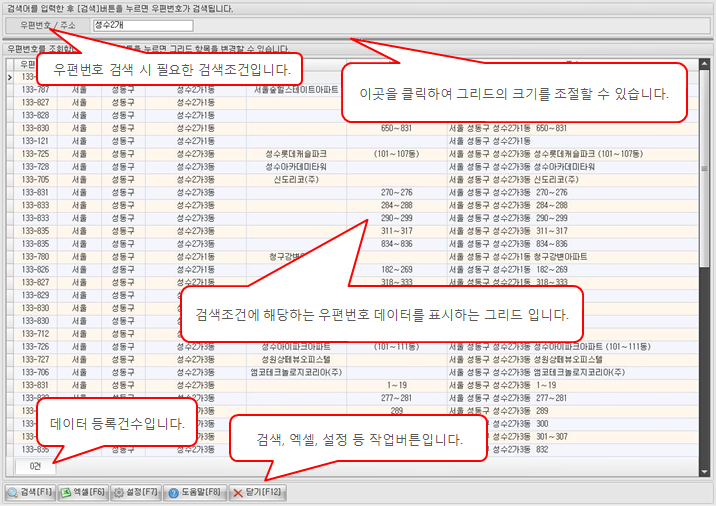Click the 270~276 lot range cell
This screenshot has width=716, height=506.
coord(396,192)
